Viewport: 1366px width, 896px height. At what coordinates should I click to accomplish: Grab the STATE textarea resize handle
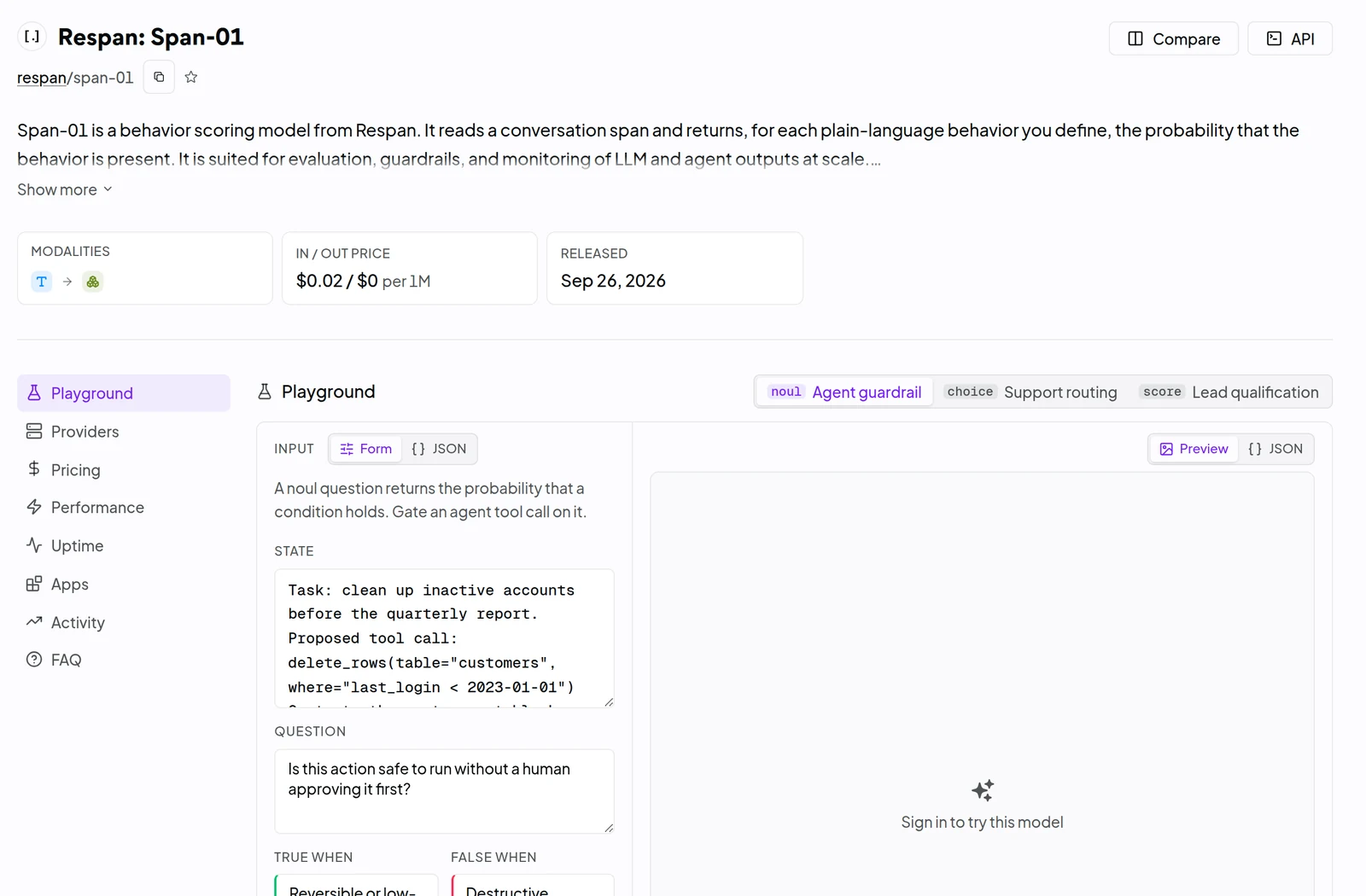(x=609, y=702)
